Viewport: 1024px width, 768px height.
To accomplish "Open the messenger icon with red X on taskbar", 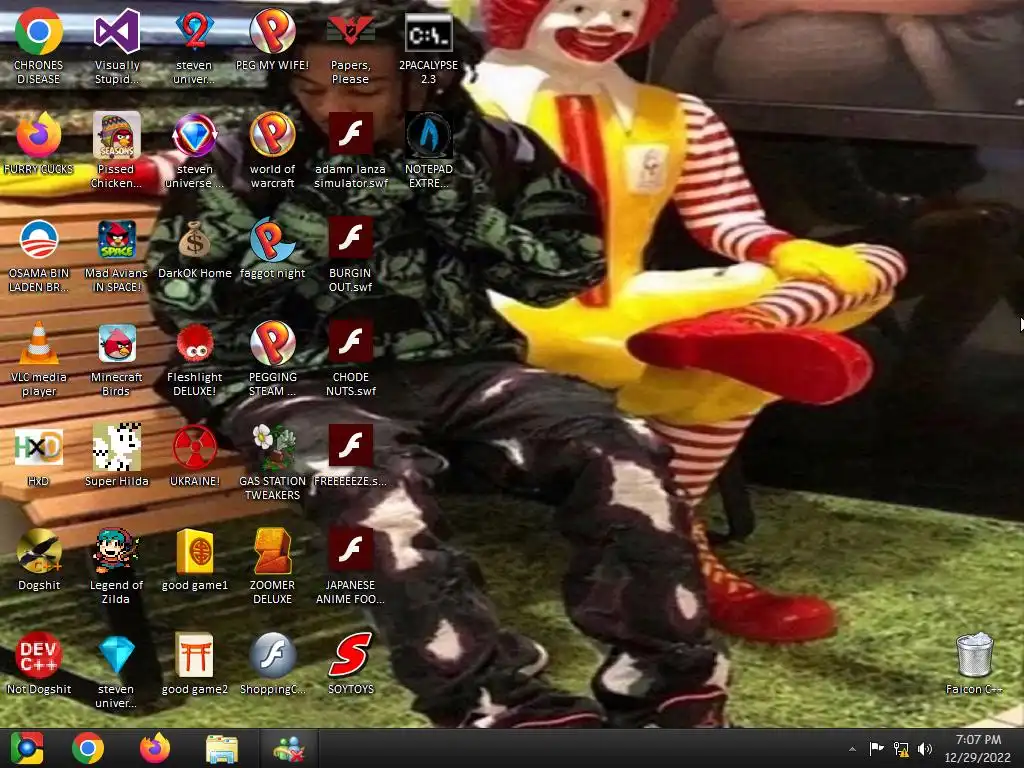I will pyautogui.click(x=289, y=749).
